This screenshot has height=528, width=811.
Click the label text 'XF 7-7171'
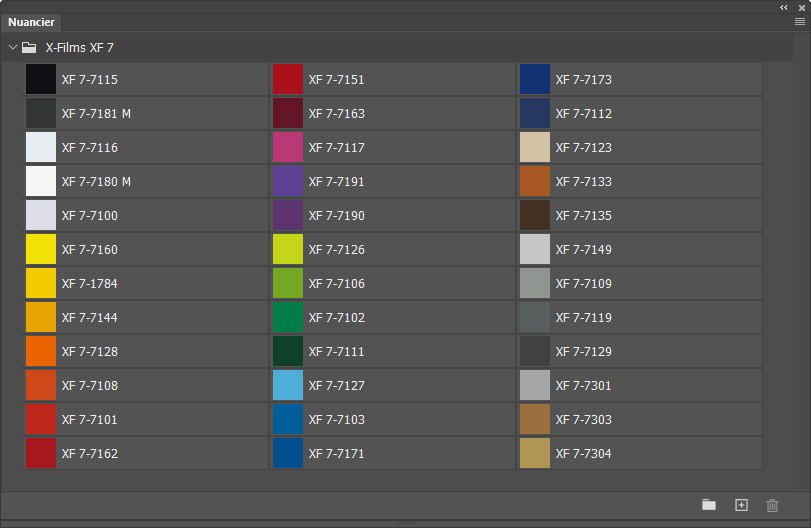336,454
